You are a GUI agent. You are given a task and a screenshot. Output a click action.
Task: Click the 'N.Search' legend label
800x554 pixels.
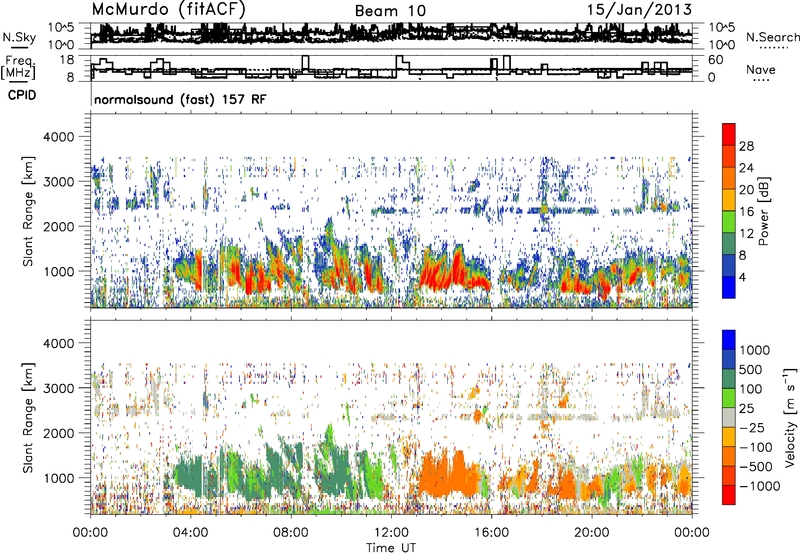point(772,37)
